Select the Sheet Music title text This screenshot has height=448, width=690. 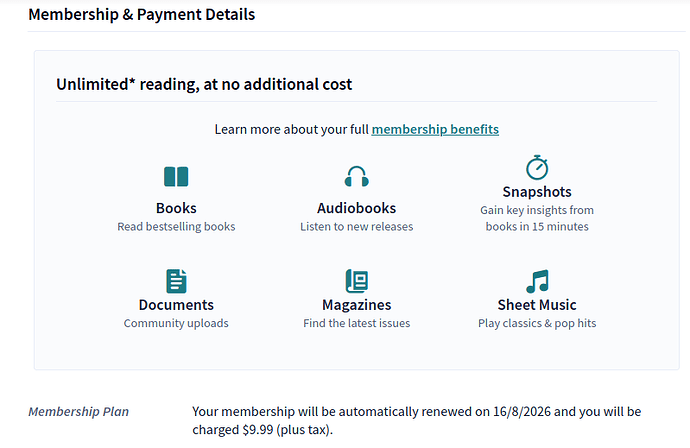[x=537, y=304]
